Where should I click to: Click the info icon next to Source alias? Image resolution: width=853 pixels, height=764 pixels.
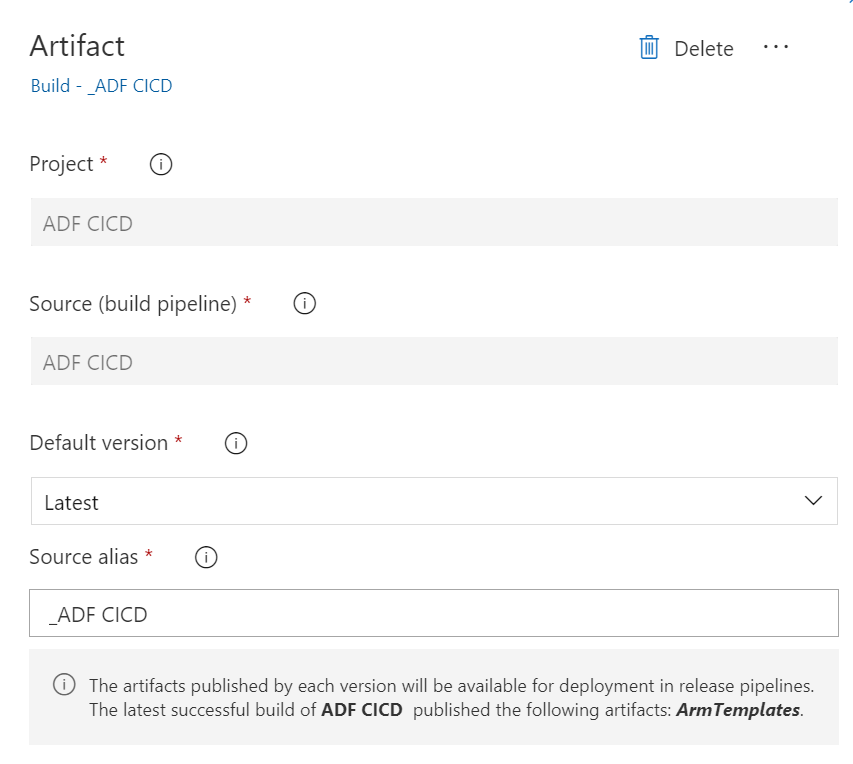pyautogui.click(x=206, y=558)
